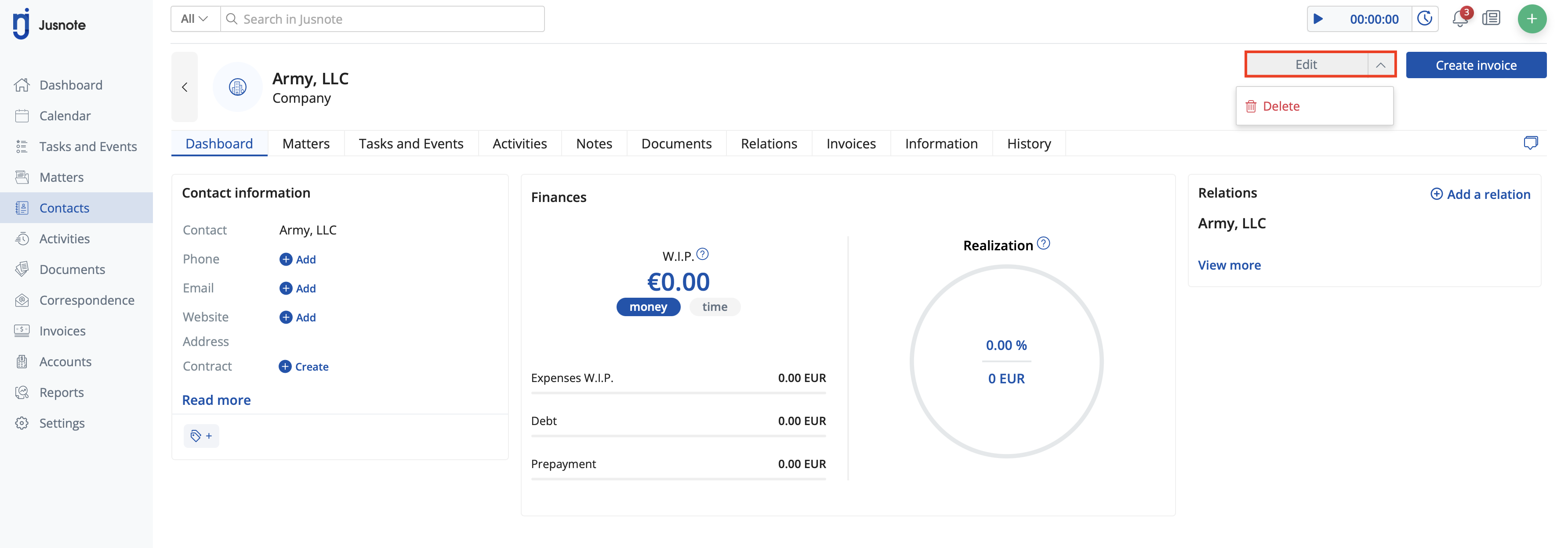Start the timer play button

[1318, 19]
